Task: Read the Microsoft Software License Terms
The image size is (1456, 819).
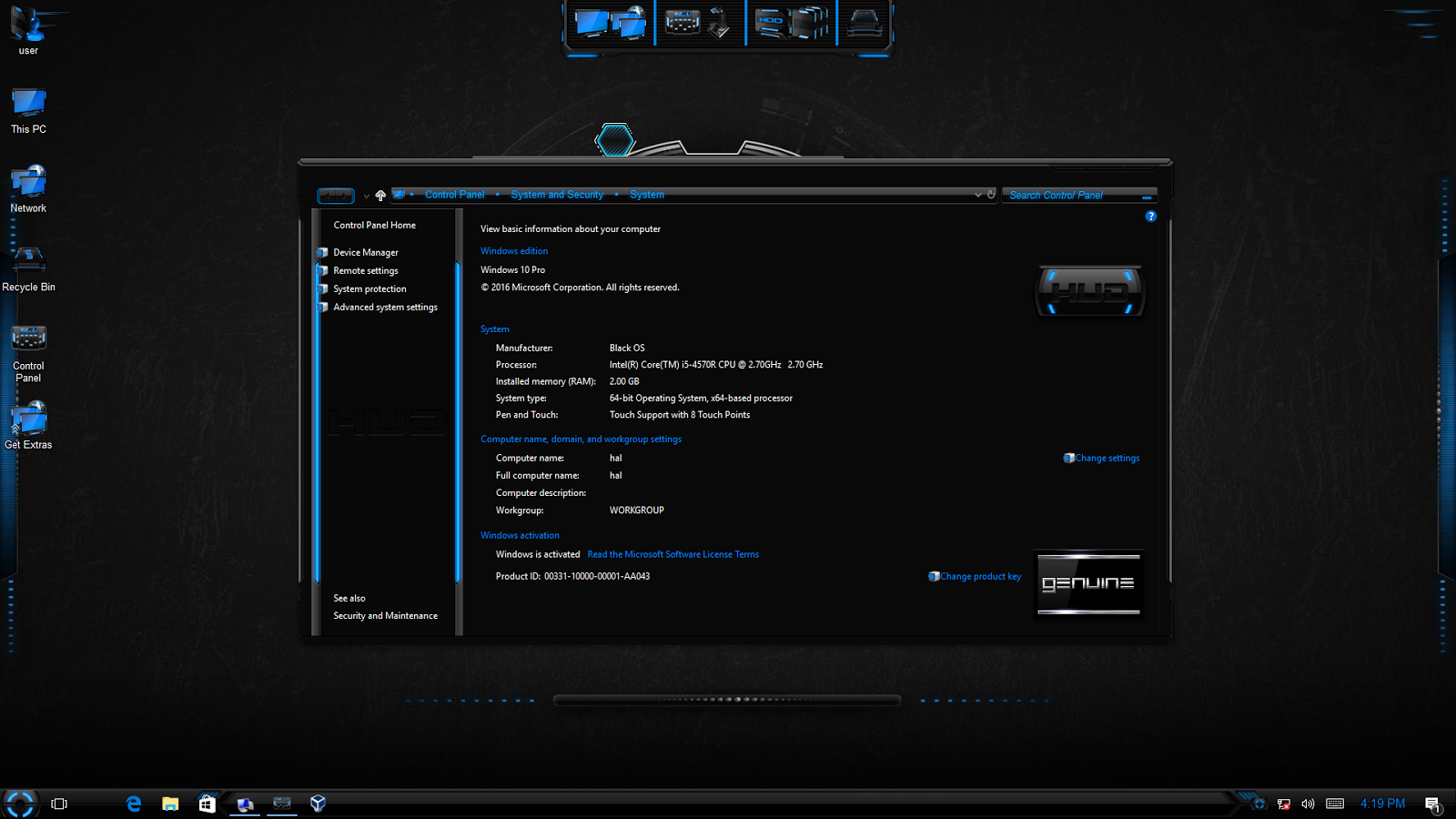Action: 672,554
